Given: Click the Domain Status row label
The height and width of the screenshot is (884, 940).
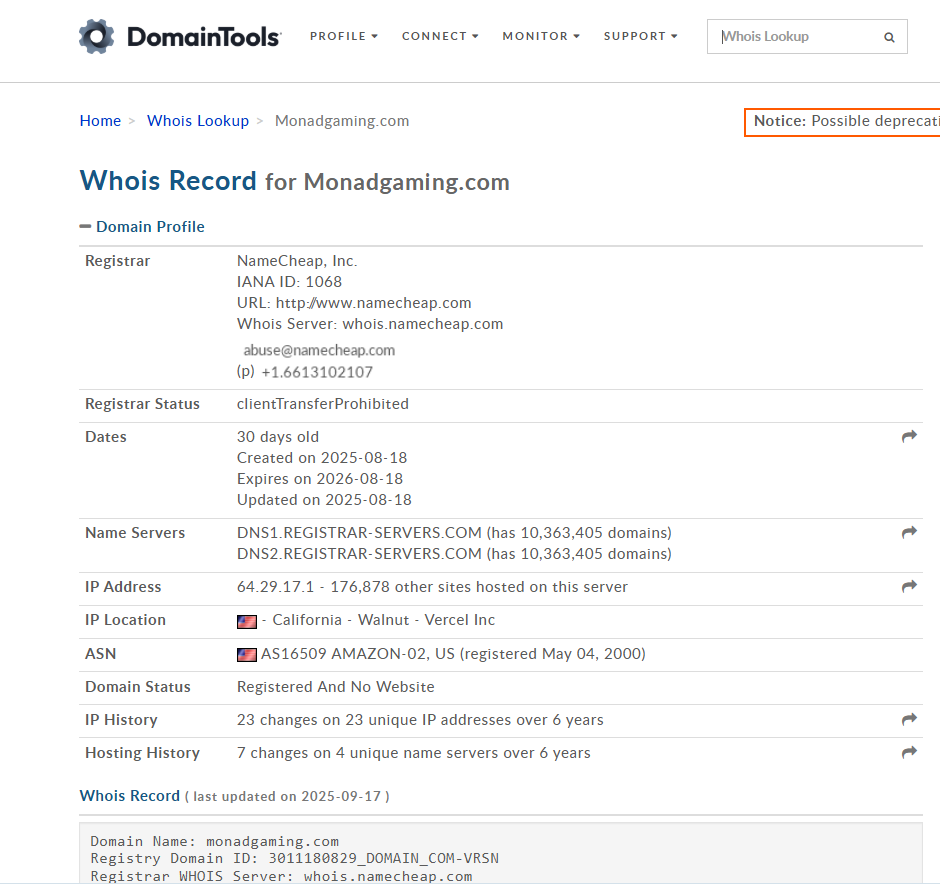Looking at the screenshot, I should click(x=138, y=686).
